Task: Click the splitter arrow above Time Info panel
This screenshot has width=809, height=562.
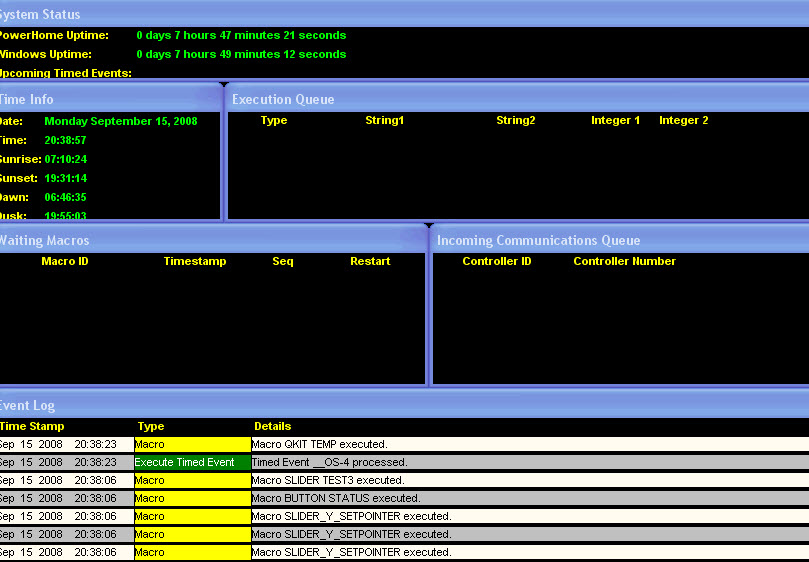Action: pos(224,84)
